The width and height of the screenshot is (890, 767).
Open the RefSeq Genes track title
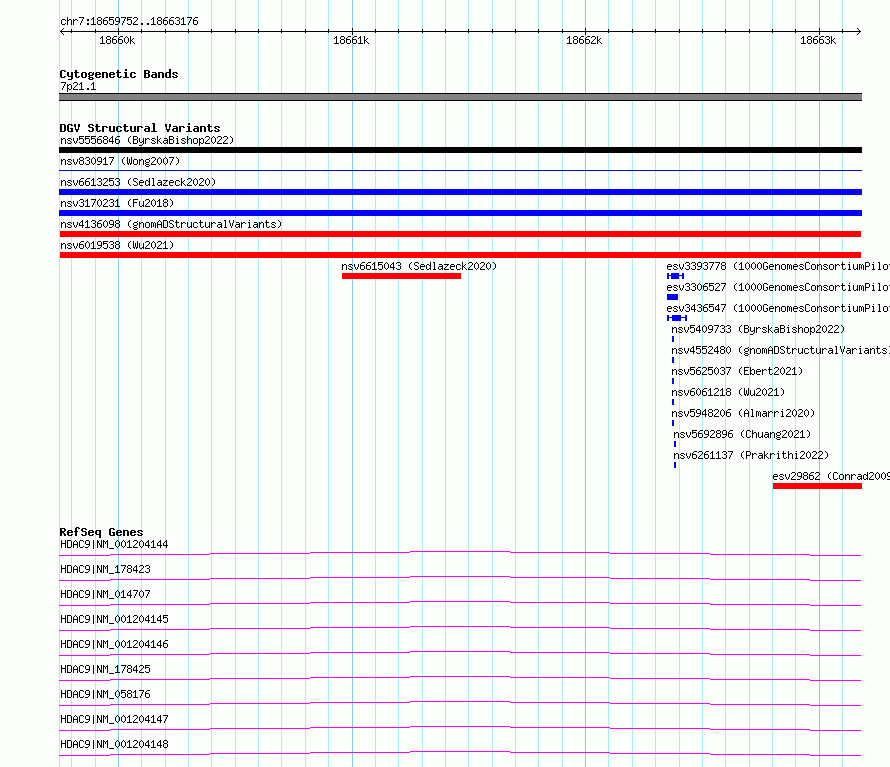[x=101, y=532]
